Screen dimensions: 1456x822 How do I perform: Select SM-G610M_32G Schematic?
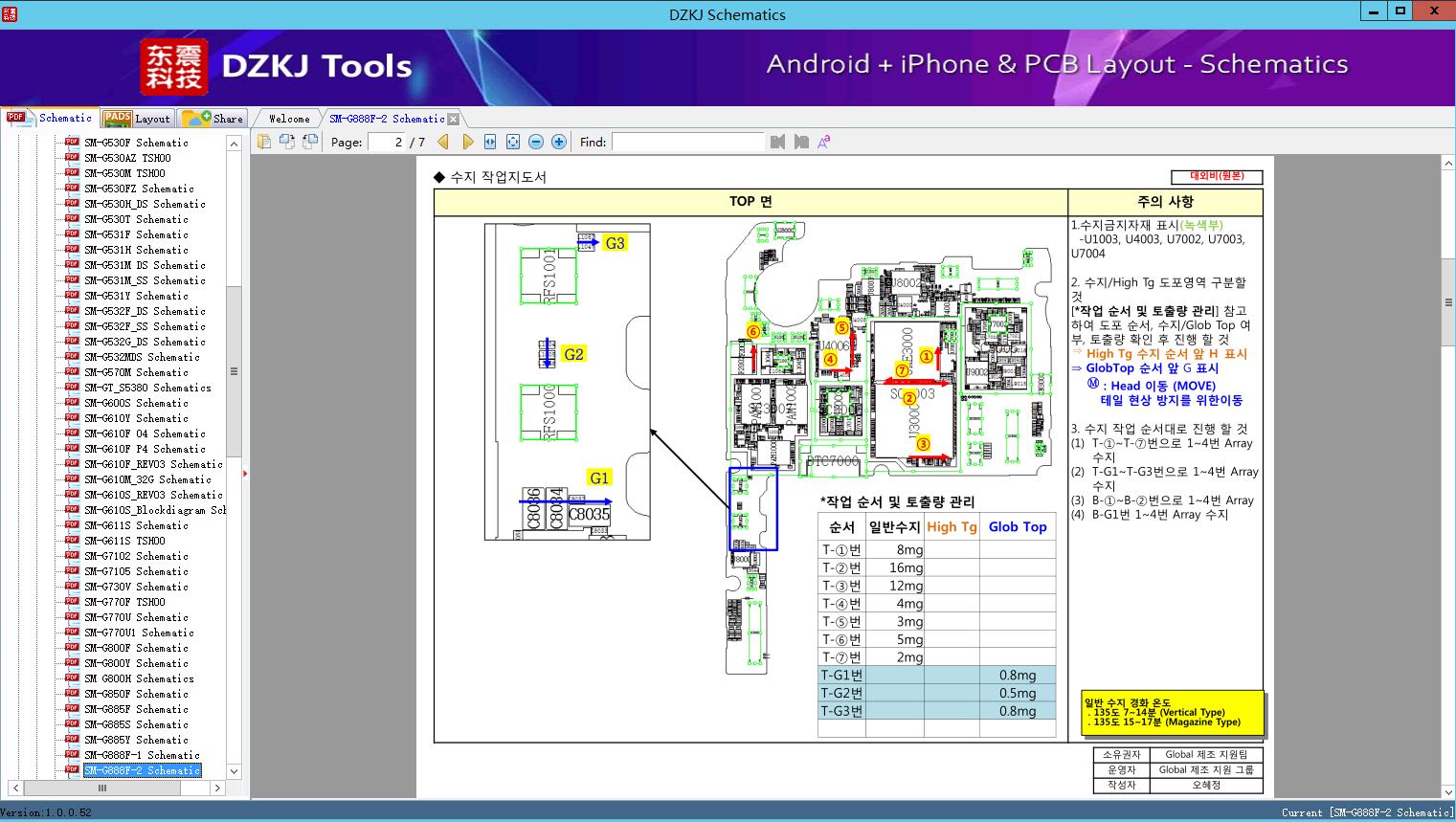pos(147,479)
